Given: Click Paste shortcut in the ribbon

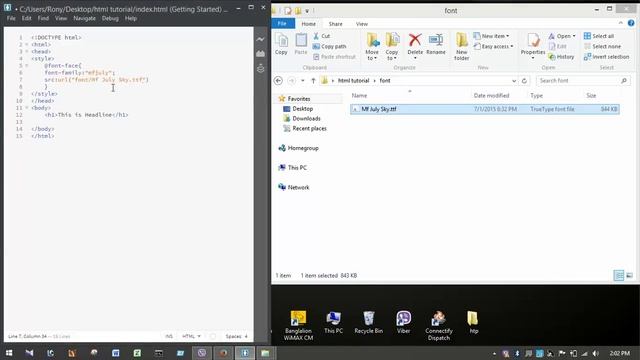Looking at the screenshot, I should click(334, 57).
